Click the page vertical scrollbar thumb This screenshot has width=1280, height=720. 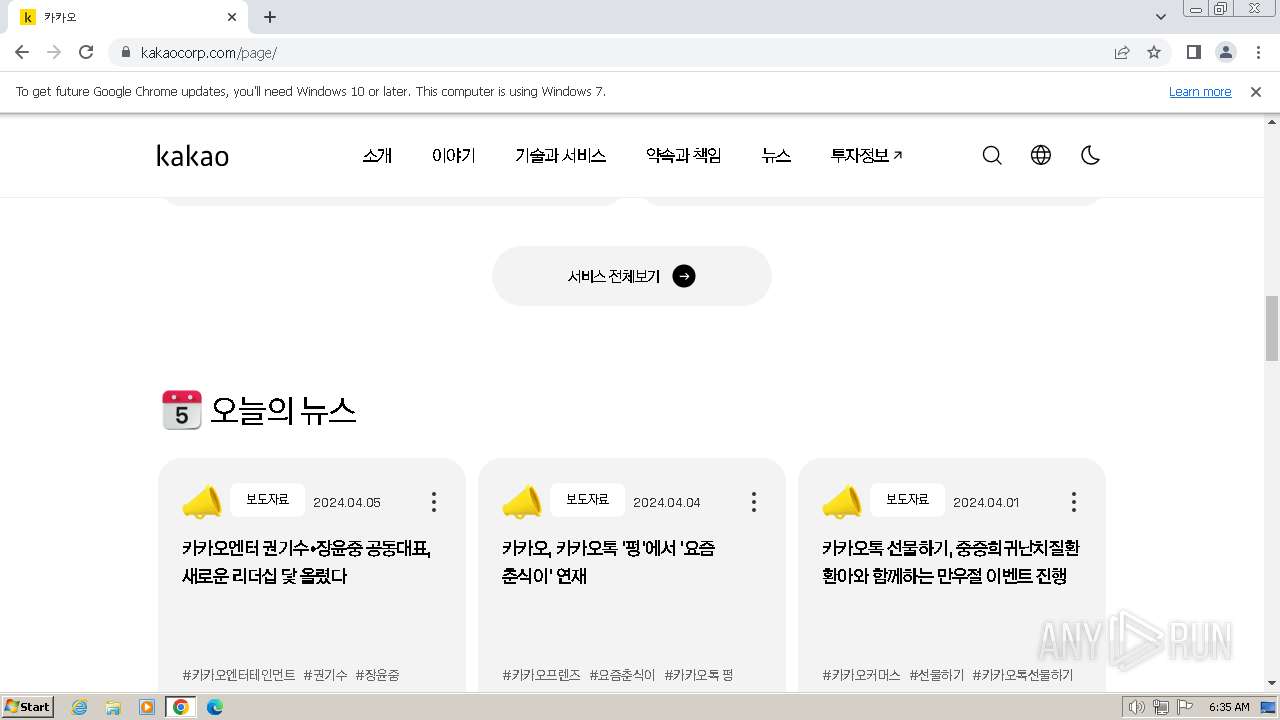click(x=1272, y=328)
